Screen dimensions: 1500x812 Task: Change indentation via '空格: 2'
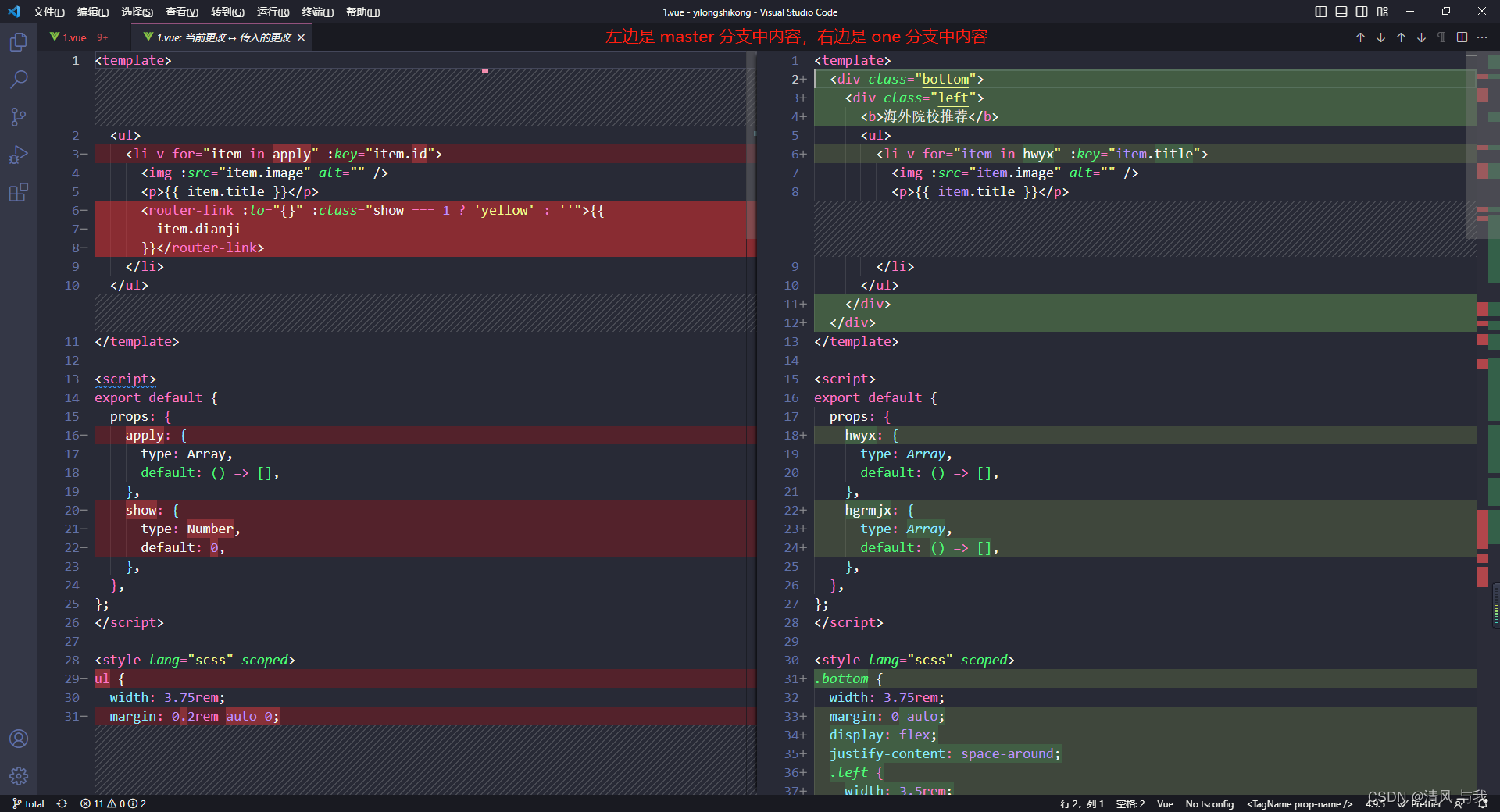coord(1130,803)
